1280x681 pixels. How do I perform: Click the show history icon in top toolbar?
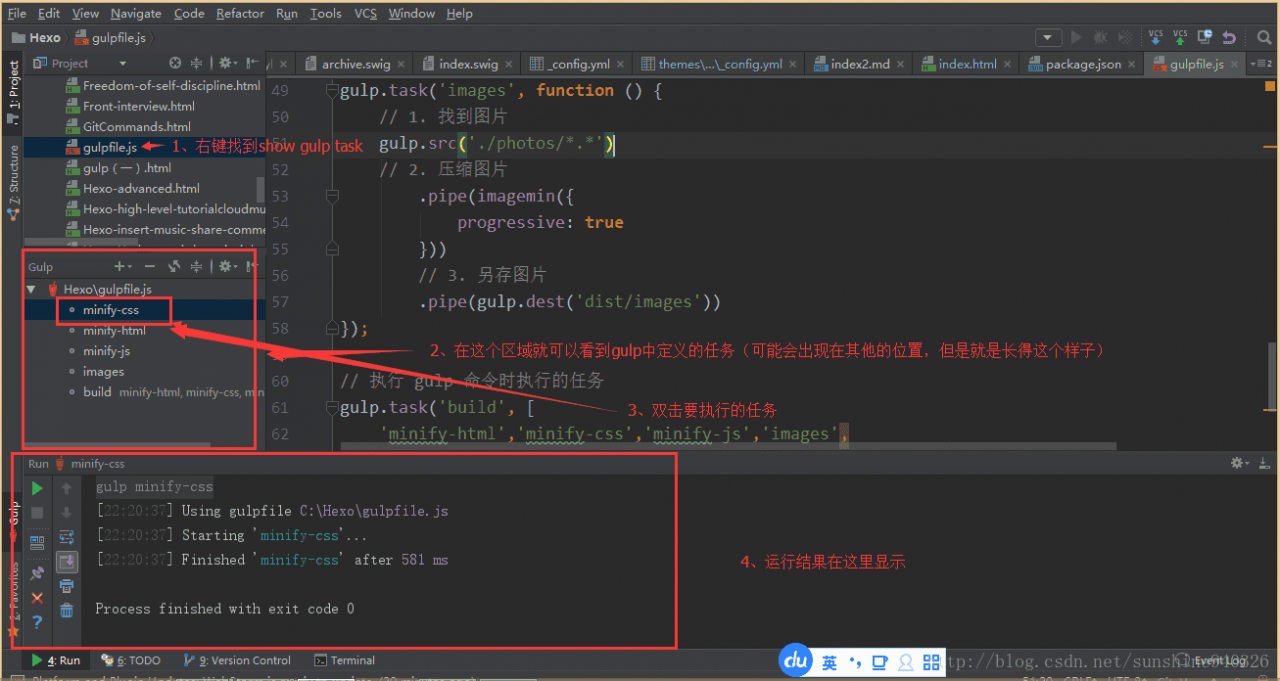[x=1204, y=37]
